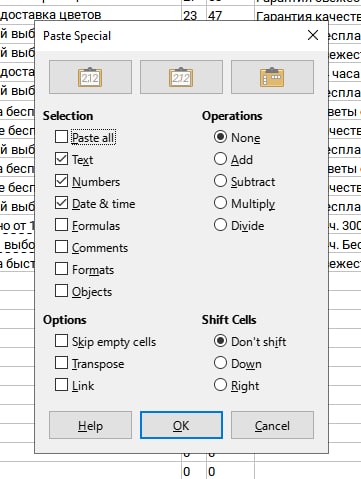The image size is (361, 479).
Task: Click the Values & Formats paste preset icon
Action: (181, 77)
